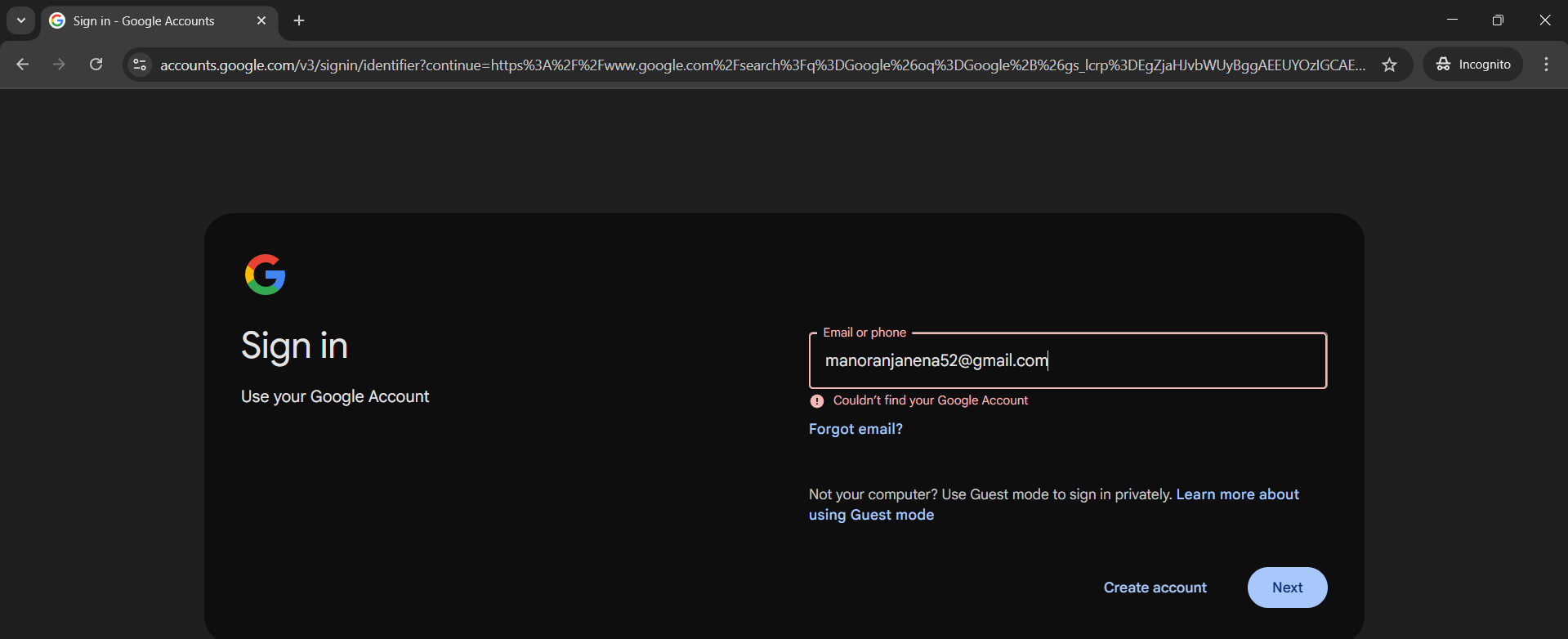The width and height of the screenshot is (1568, 639).
Task: Focus the Email or phone field
Action: [x=1068, y=360]
